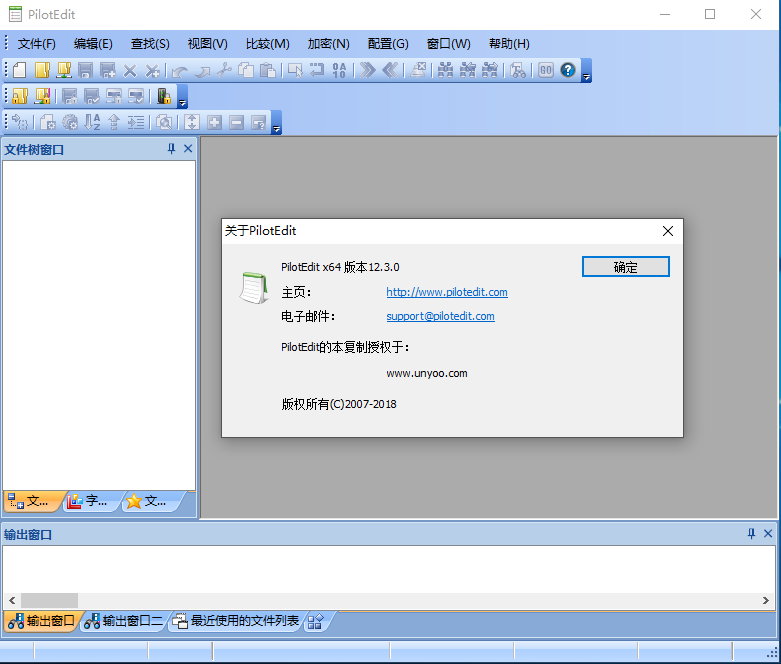Click the Sort A-Z toolbar icon
The width and height of the screenshot is (781, 664).
[92, 122]
